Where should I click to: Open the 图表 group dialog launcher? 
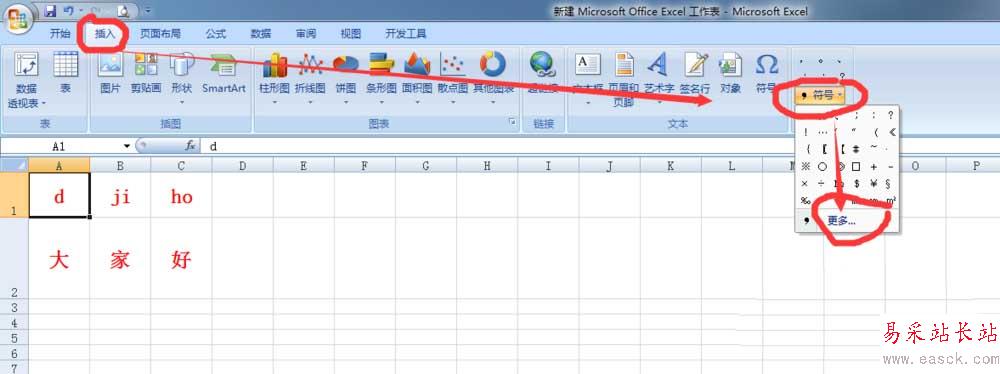(x=511, y=121)
